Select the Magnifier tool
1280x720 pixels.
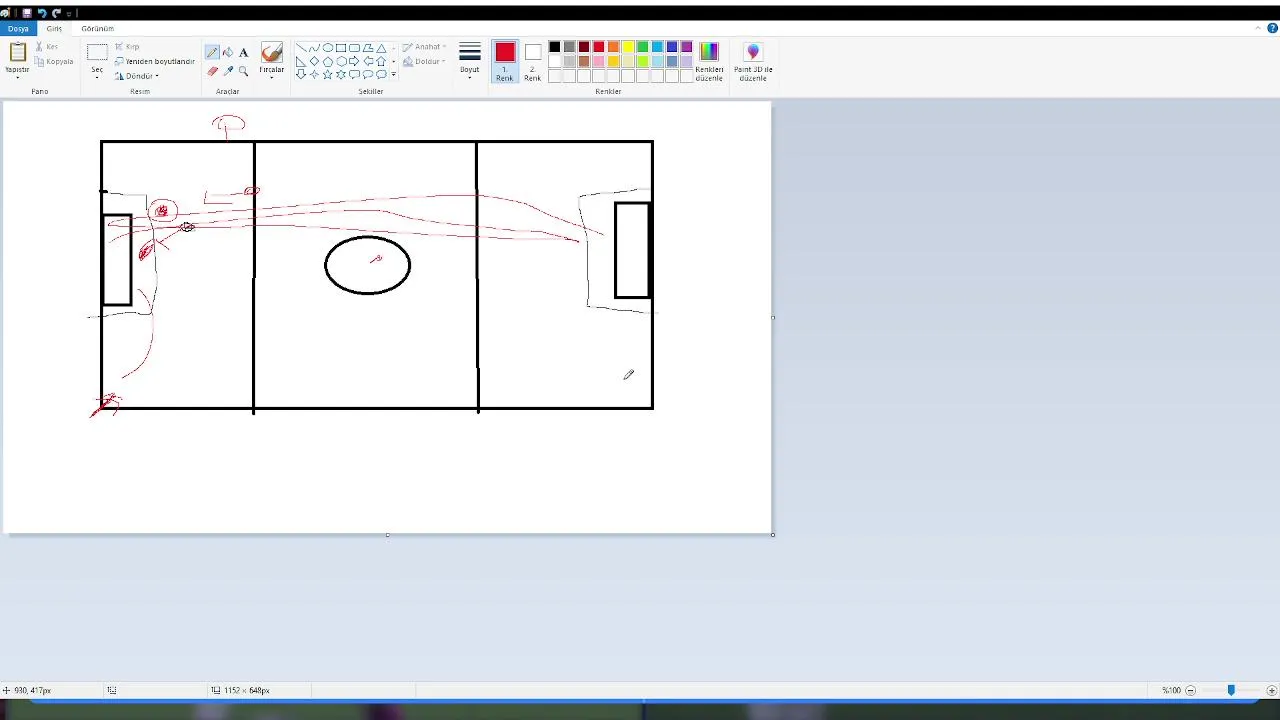pos(243,71)
